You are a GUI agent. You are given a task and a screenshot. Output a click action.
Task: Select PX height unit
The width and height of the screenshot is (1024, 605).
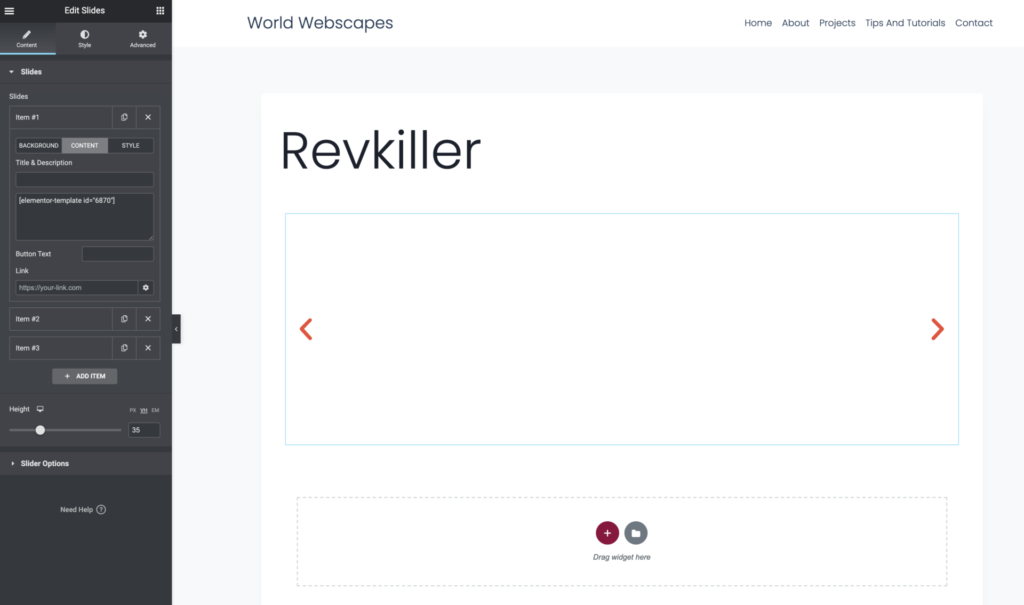click(x=133, y=410)
